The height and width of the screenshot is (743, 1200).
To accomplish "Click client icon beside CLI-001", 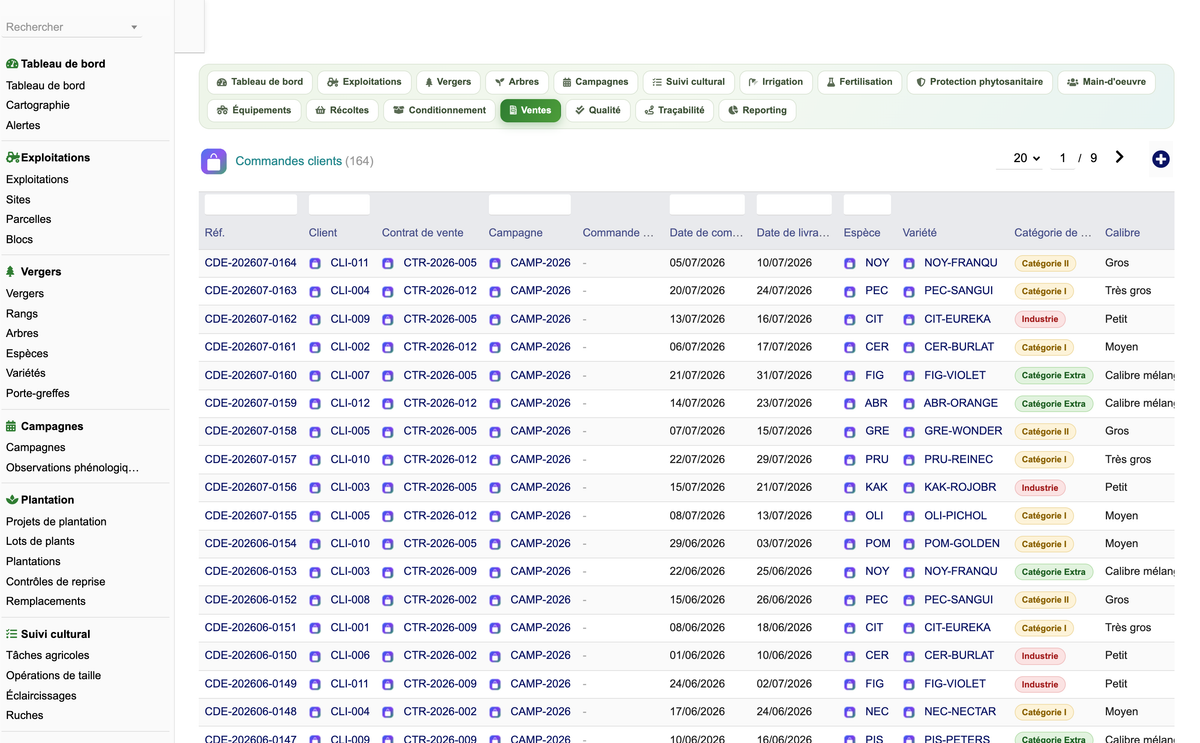I will click(315, 628).
